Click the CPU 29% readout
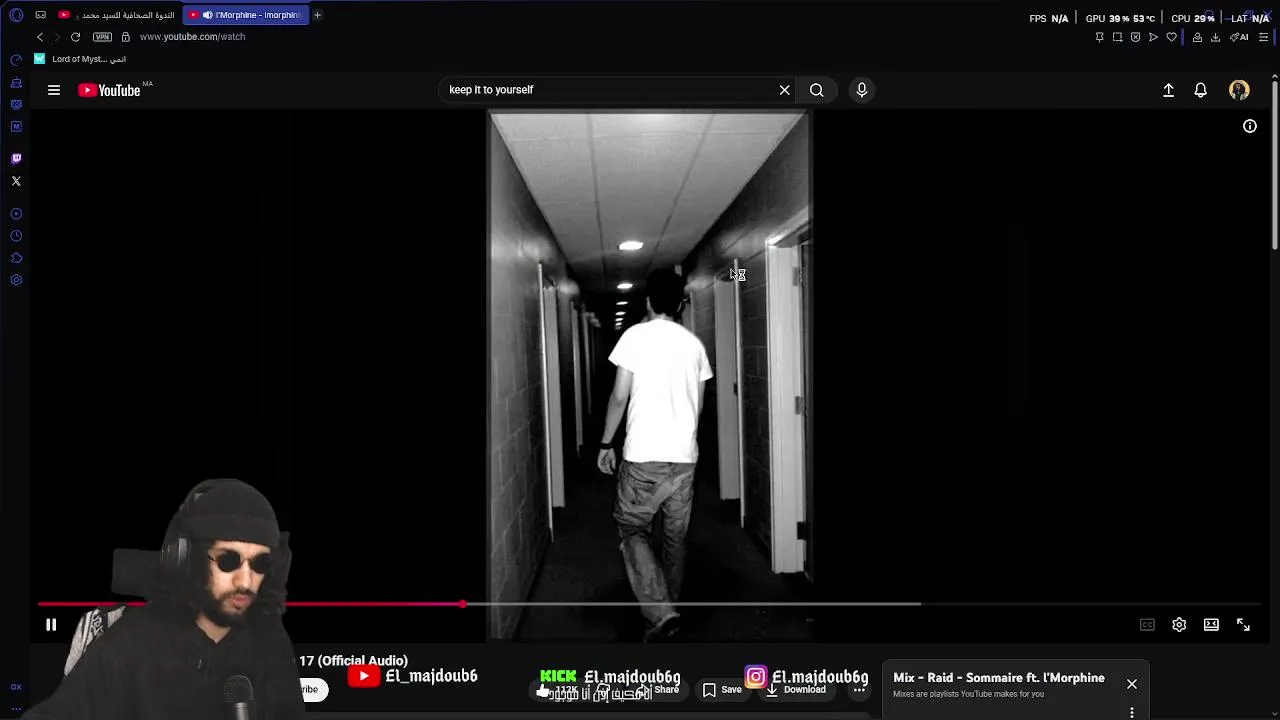The image size is (1280, 720). (x=1192, y=19)
